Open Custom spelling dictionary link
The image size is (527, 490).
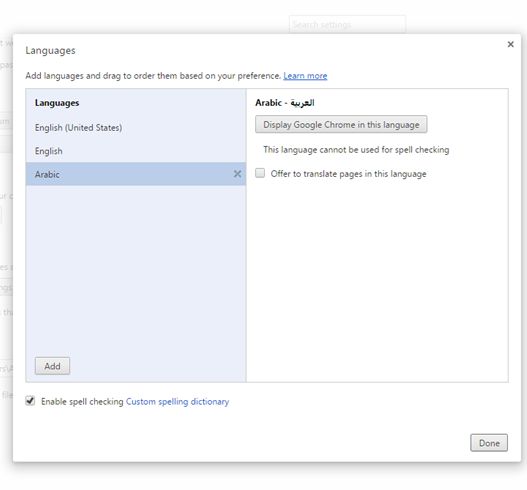coord(177,402)
